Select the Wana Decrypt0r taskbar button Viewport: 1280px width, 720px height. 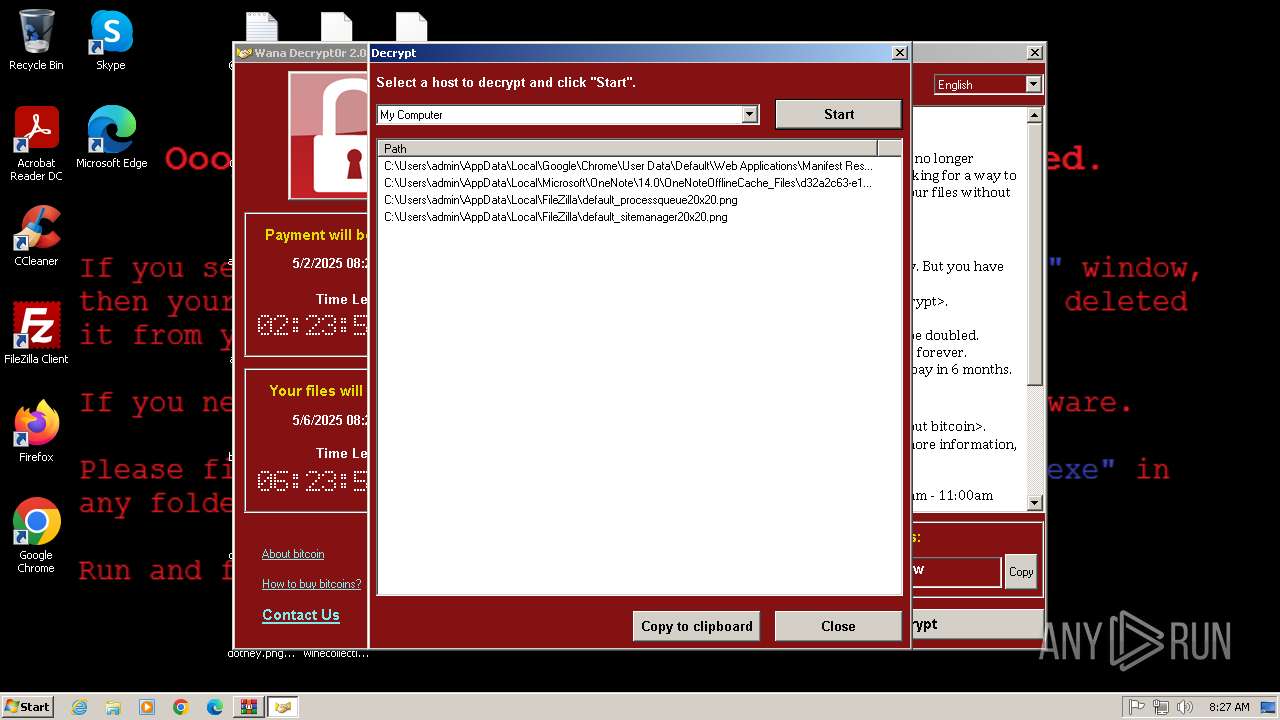(283, 707)
